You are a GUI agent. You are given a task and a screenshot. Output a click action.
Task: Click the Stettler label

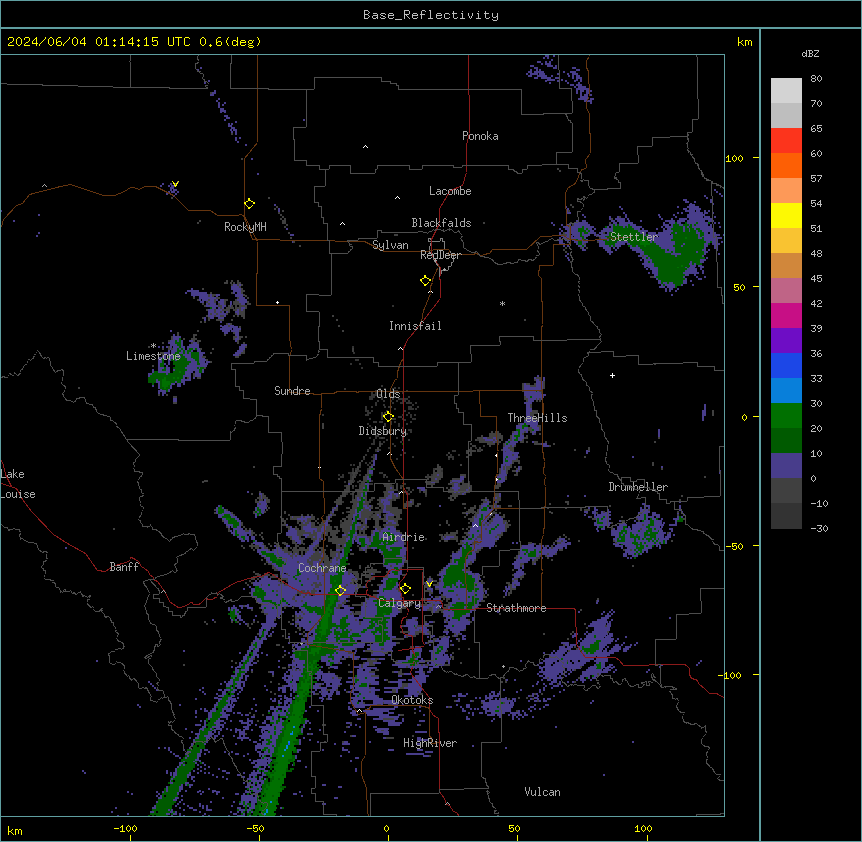[634, 237]
